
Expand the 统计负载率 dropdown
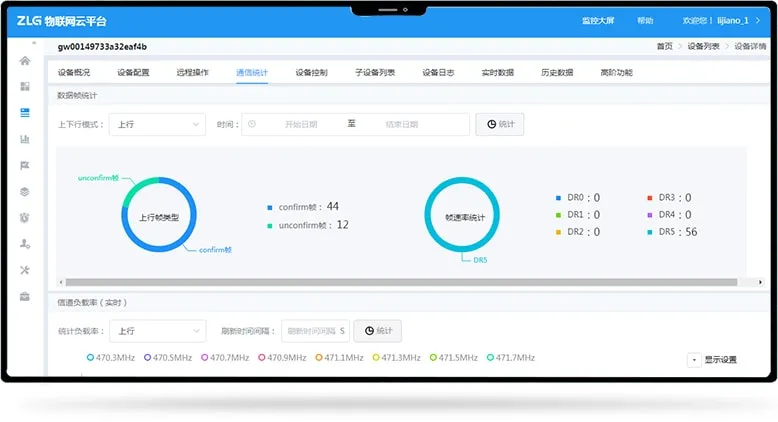[x=156, y=331]
